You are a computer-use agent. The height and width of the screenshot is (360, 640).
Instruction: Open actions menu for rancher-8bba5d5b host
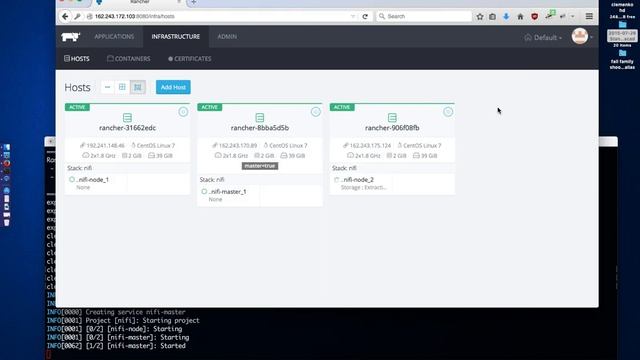tap(316, 112)
